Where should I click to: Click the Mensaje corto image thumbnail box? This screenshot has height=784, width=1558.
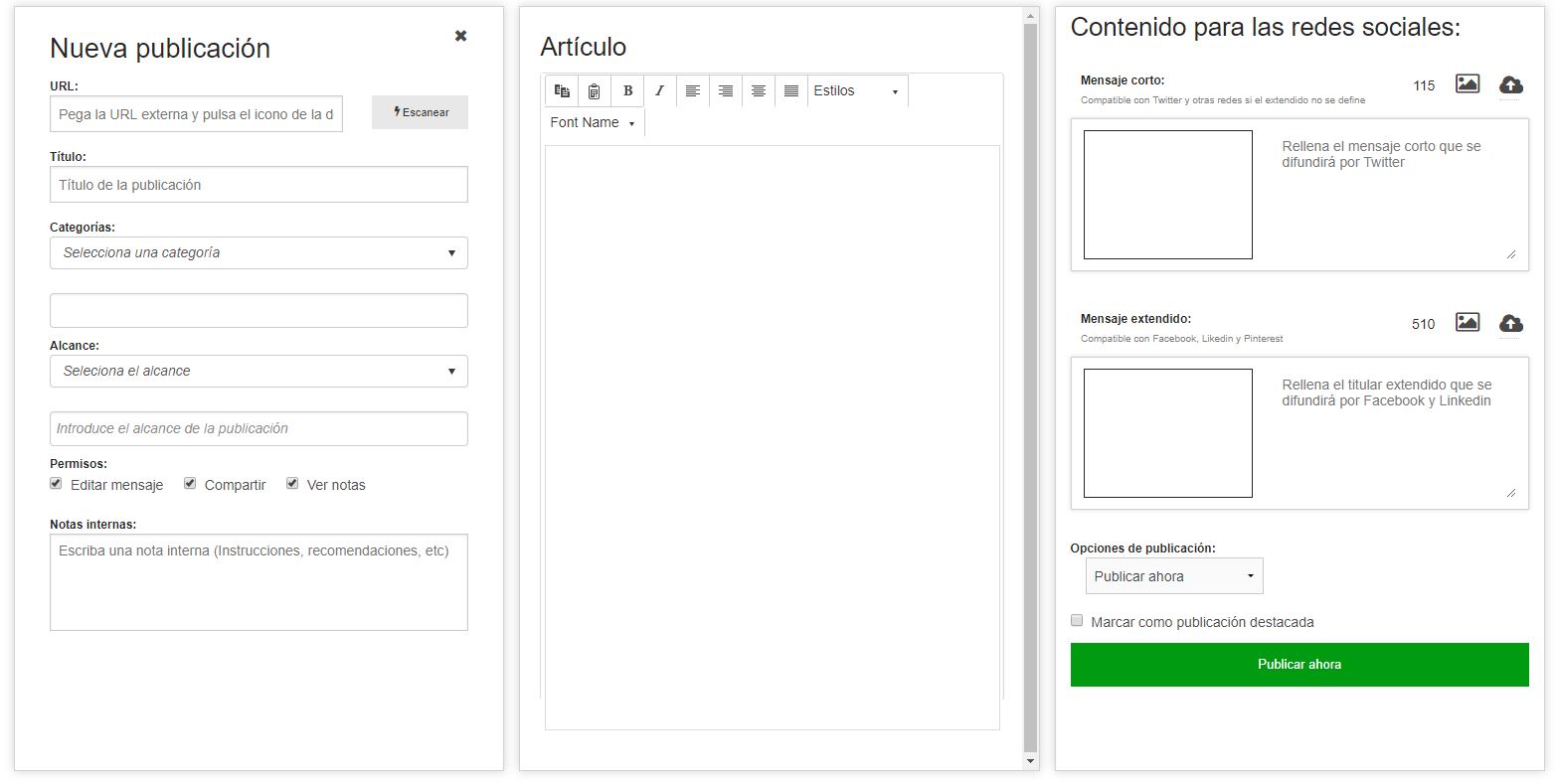point(1168,195)
